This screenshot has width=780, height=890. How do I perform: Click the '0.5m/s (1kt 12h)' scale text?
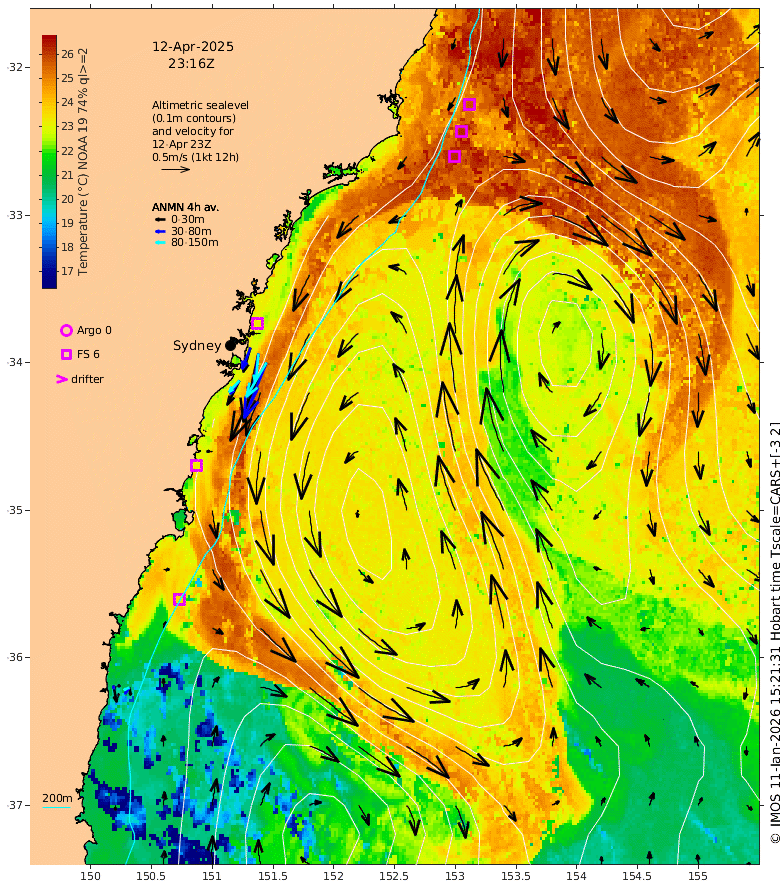[x=195, y=157]
